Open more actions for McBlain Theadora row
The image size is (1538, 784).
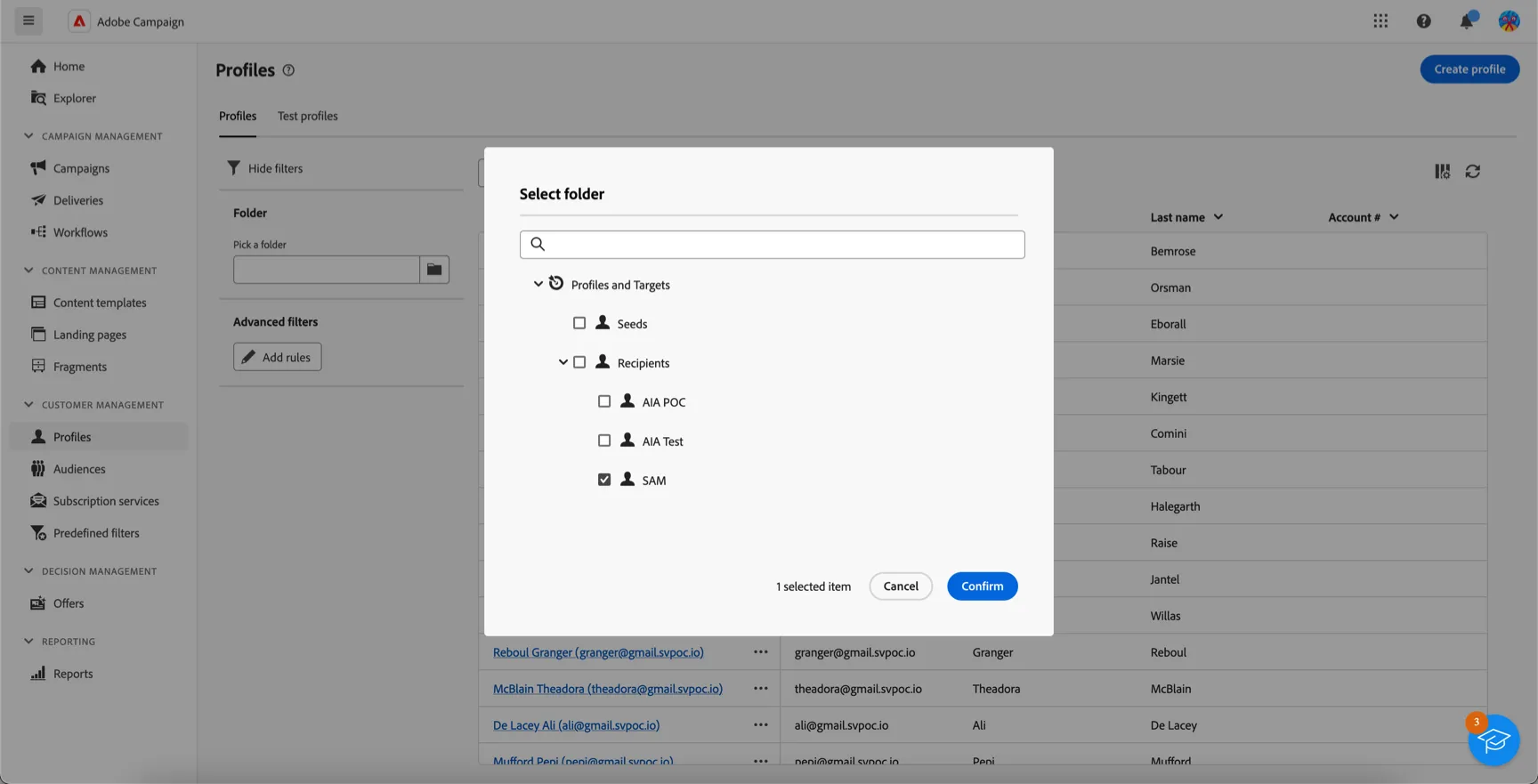[x=761, y=689]
